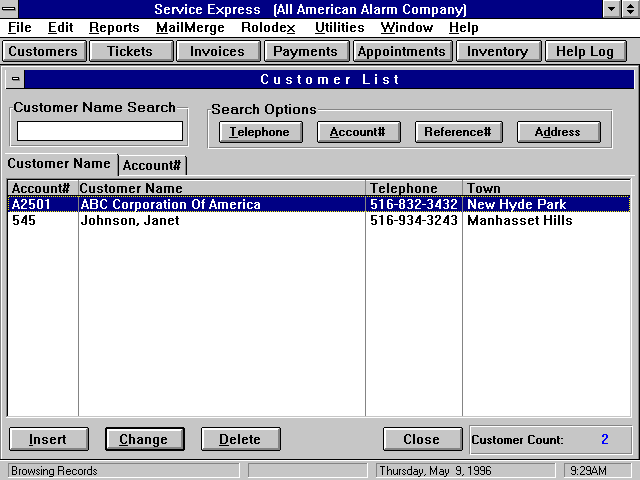Click the Telephone search option button
Image resolution: width=640 pixels, height=480 pixels.
(x=259, y=132)
